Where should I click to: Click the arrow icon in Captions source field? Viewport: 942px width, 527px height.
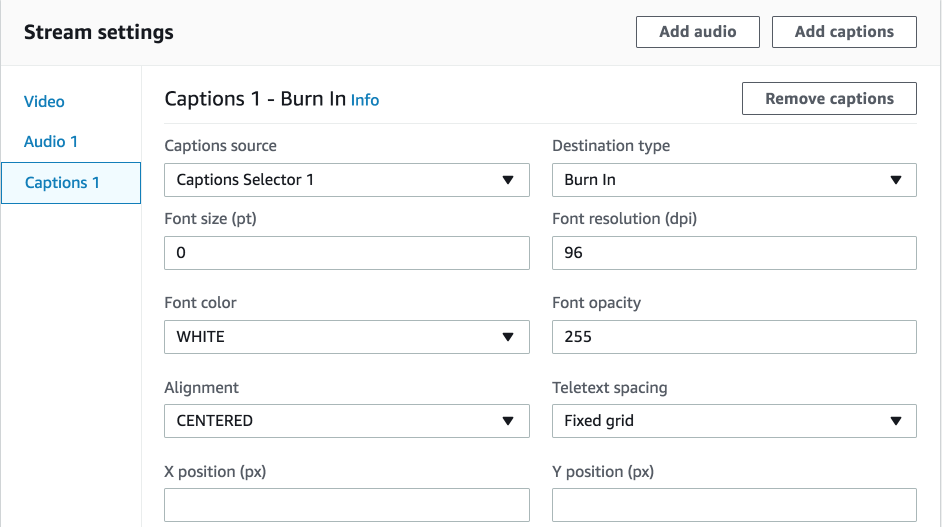click(508, 180)
